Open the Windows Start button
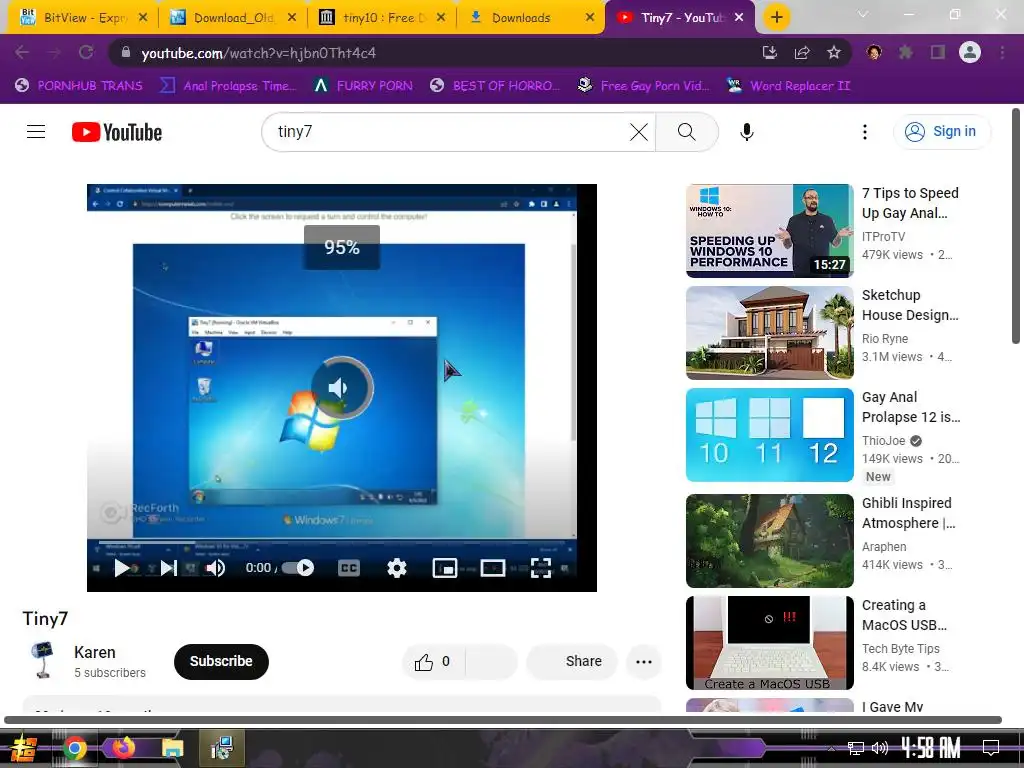 pos(23,748)
